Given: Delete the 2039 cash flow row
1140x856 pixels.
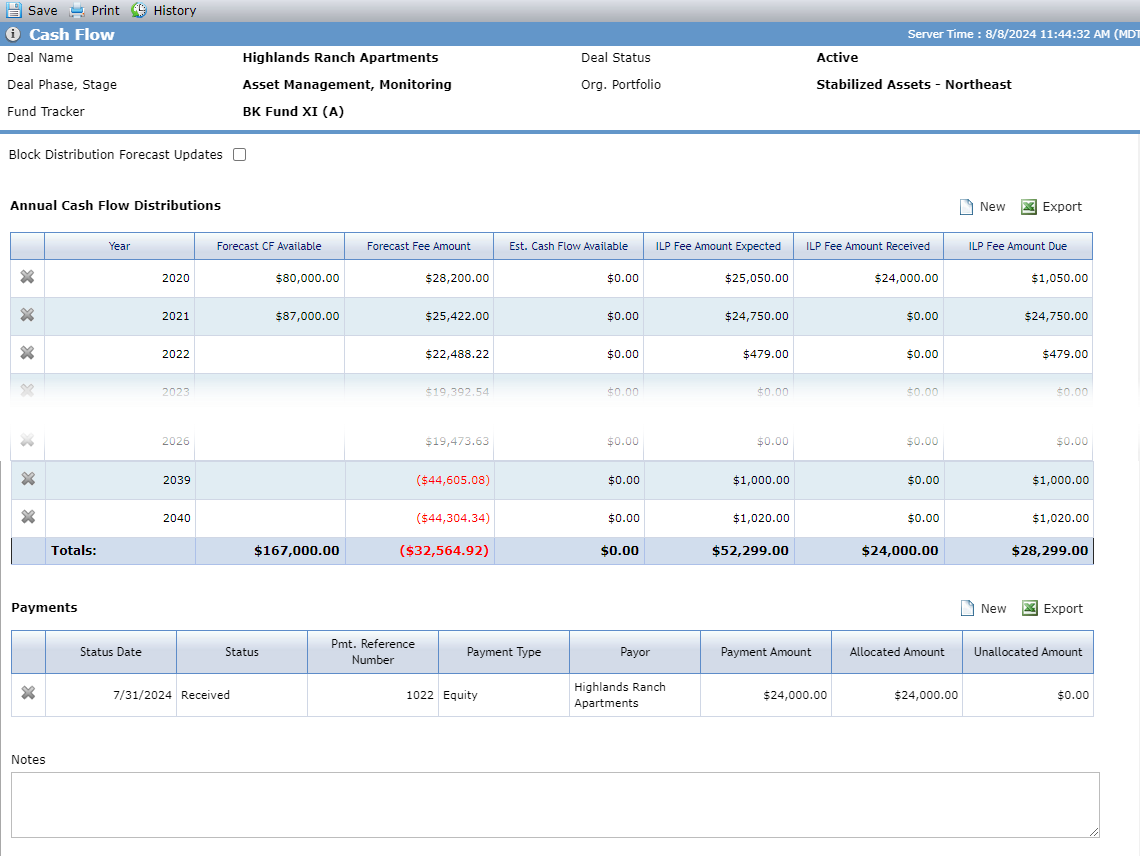Looking at the screenshot, I should [28, 479].
